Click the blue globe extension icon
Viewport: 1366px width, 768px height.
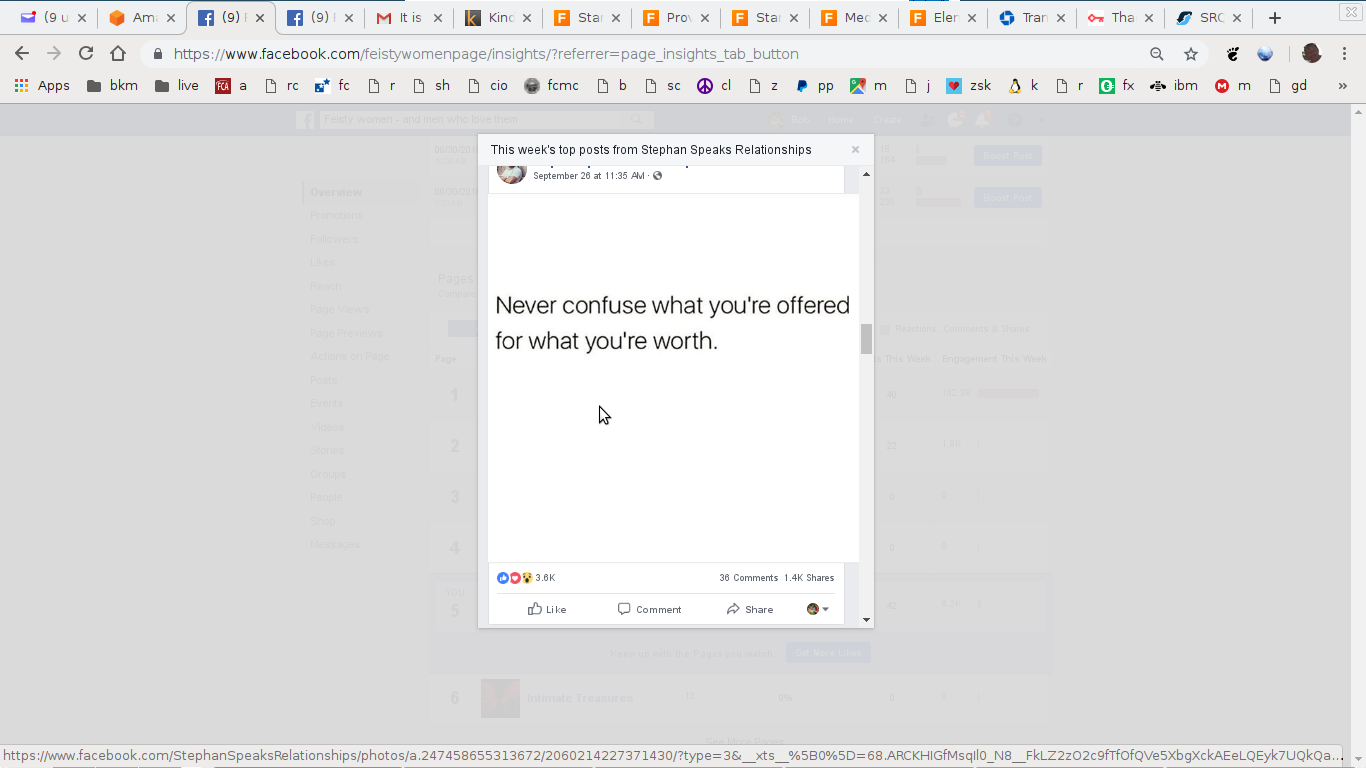tap(1265, 54)
